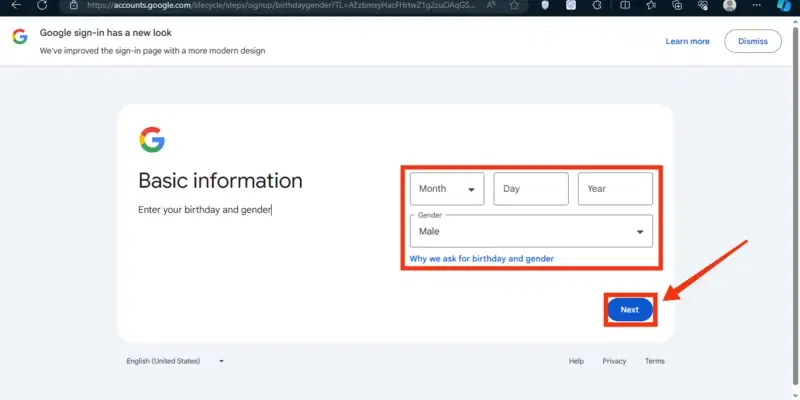Screen dimensions: 800x400
Task: Click the Google logo above Basic information
Action: pyautogui.click(x=152, y=140)
